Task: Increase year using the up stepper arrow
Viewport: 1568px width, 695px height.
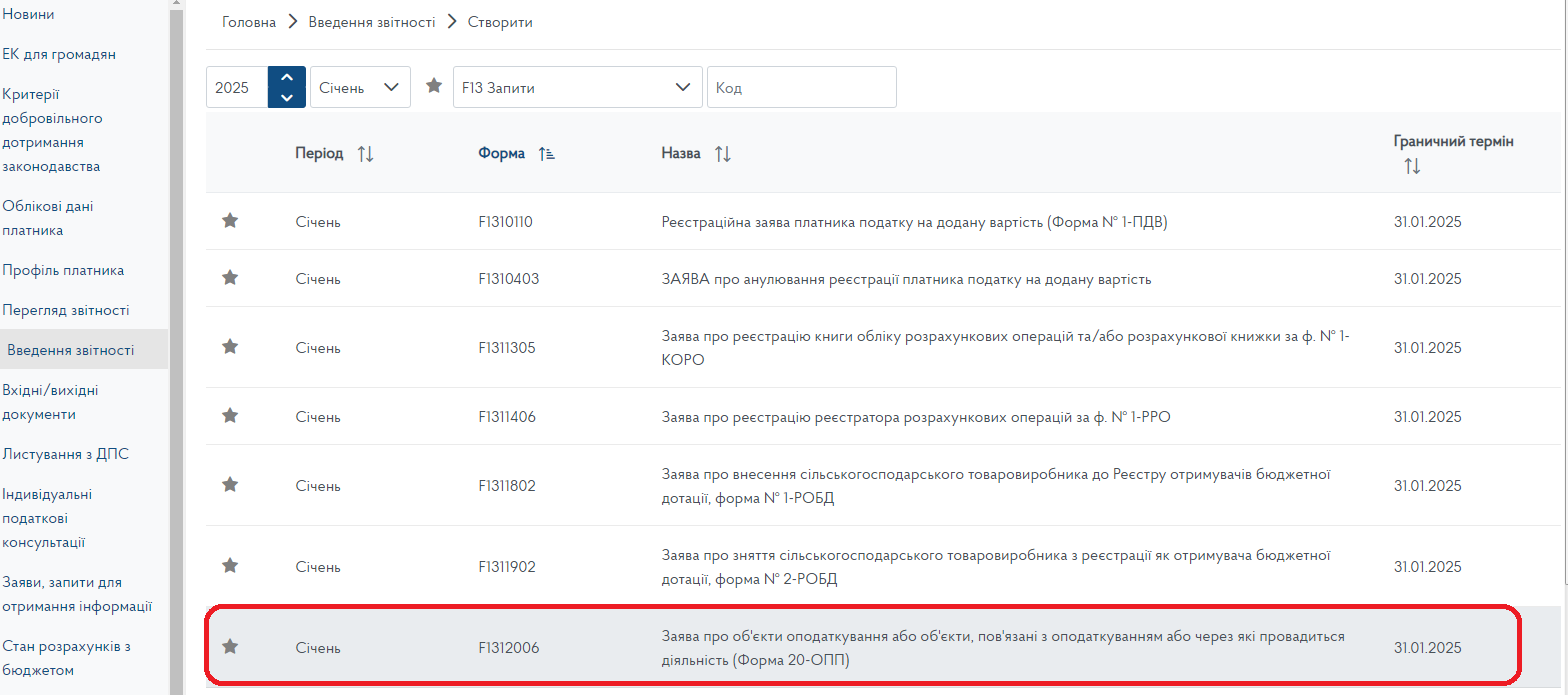Action: point(287,78)
